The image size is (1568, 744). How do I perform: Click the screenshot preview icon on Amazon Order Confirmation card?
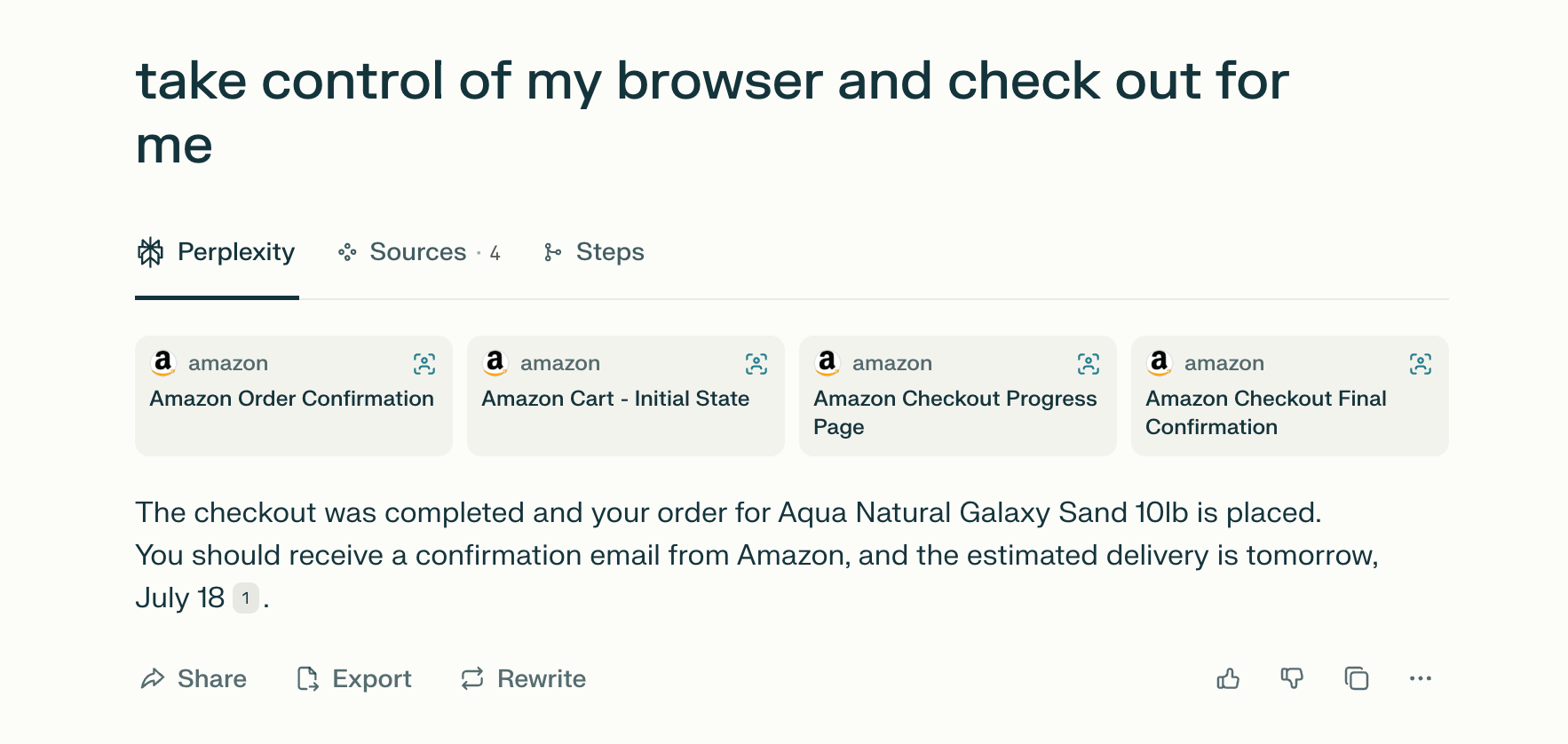pyautogui.click(x=424, y=364)
